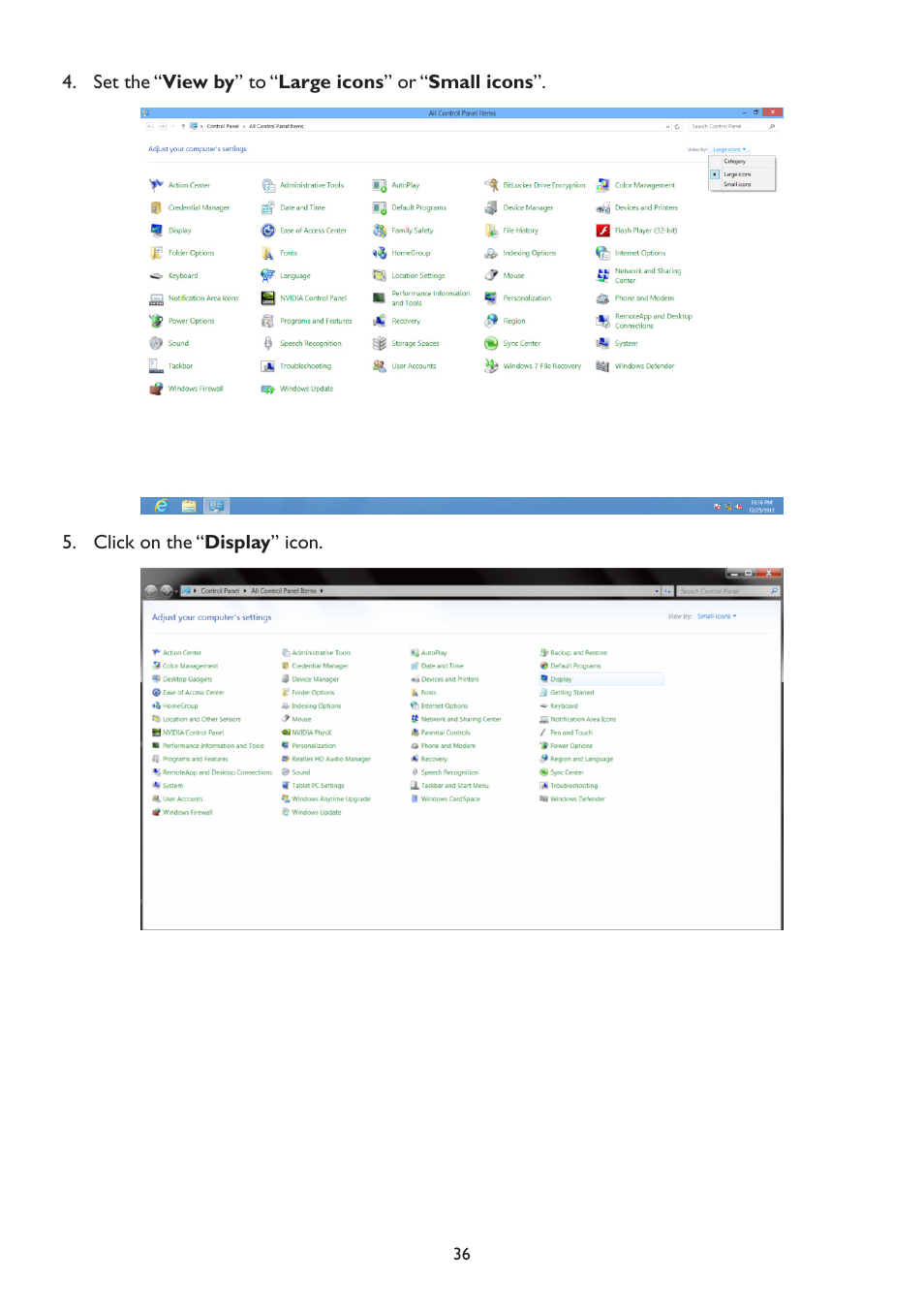924x1312 pixels.
Task: Open Language settings
Action: pyautogui.click(x=286, y=276)
